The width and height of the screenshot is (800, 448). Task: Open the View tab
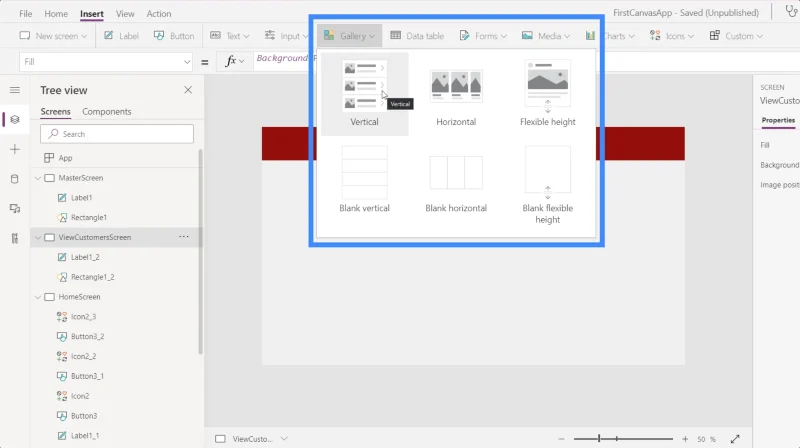(x=125, y=14)
